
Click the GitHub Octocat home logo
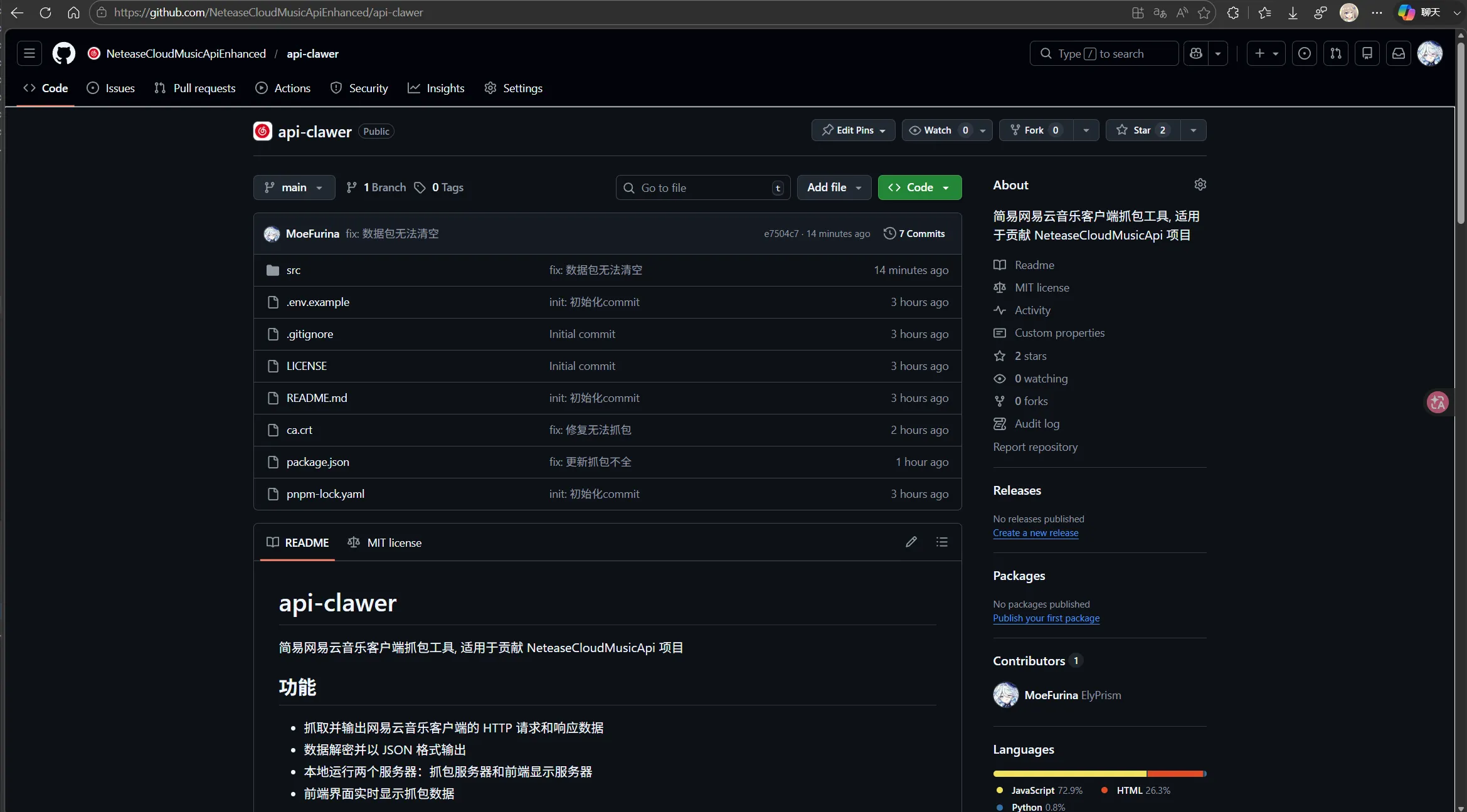click(x=63, y=53)
